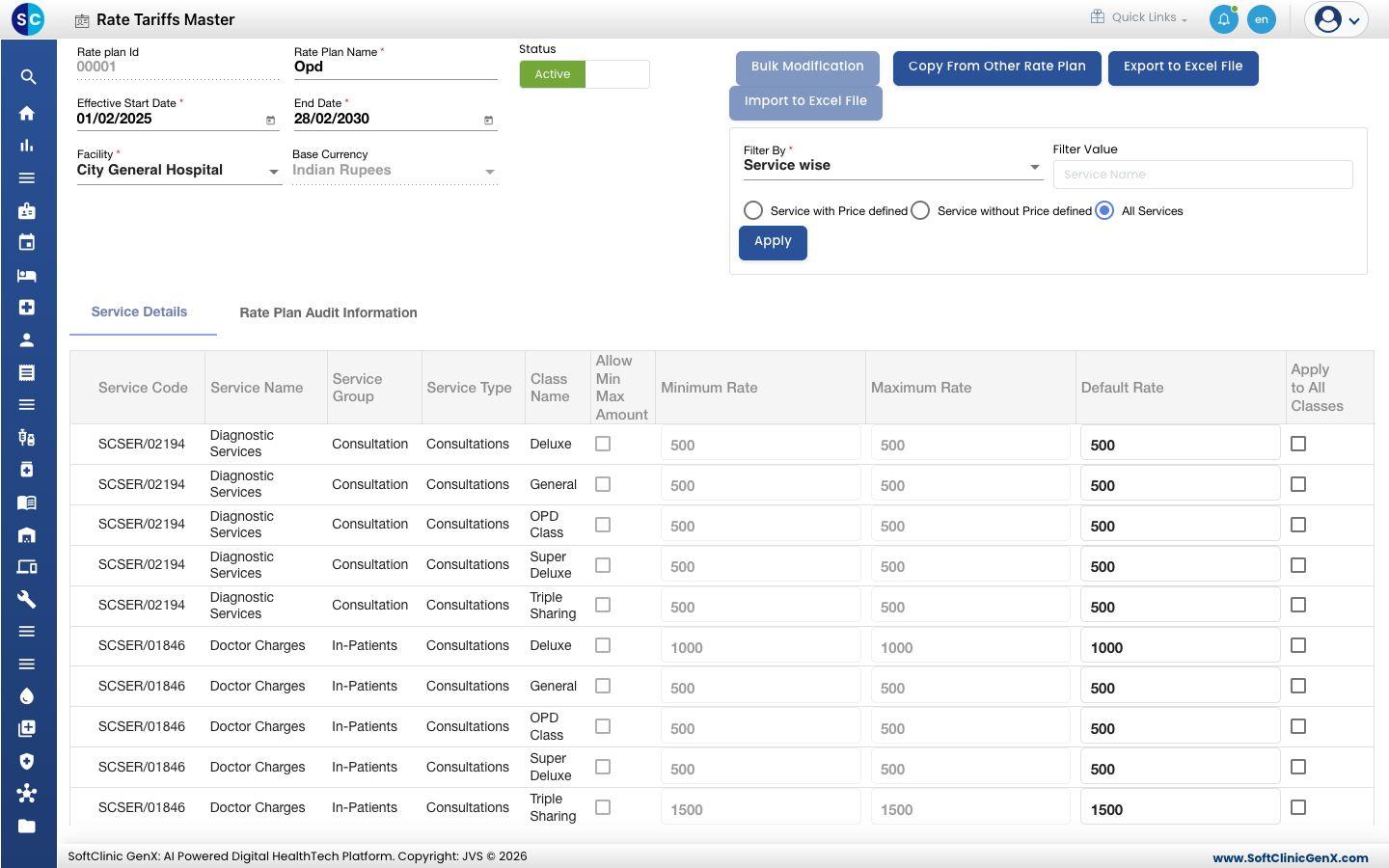Edit Default Rate for Doctor Charges Triple Sharing
Image resolution: width=1389 pixels, height=868 pixels.
pyautogui.click(x=1180, y=808)
